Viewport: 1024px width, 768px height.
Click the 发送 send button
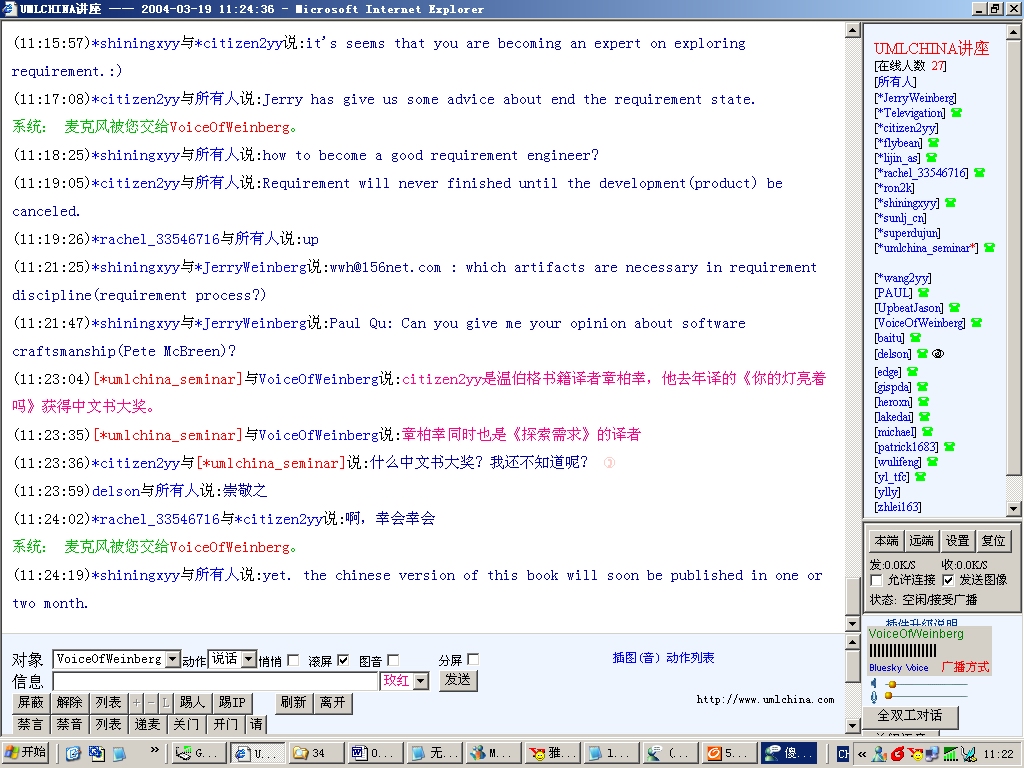(458, 680)
